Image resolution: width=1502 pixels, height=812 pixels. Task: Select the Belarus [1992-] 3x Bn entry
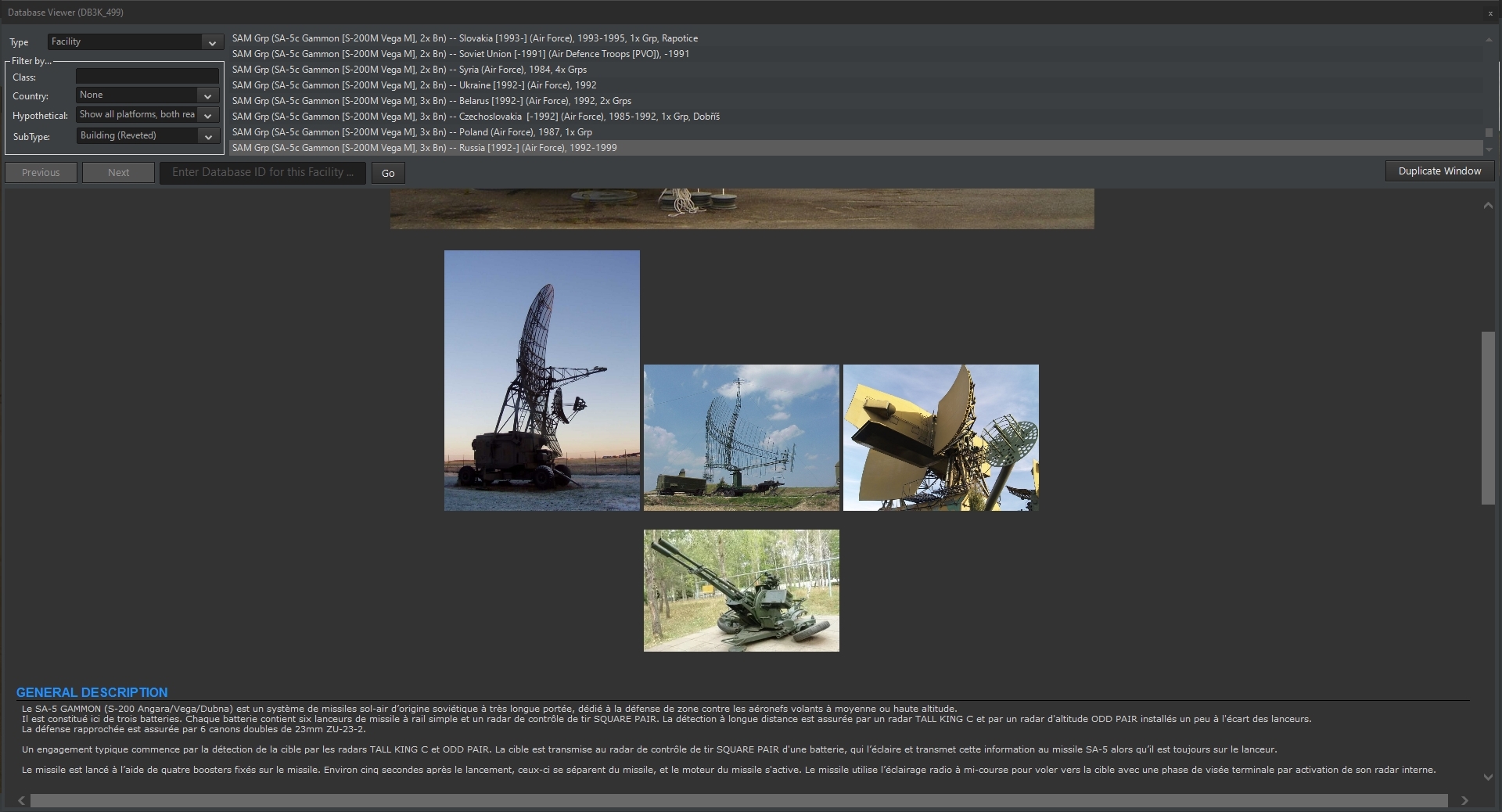coord(856,101)
